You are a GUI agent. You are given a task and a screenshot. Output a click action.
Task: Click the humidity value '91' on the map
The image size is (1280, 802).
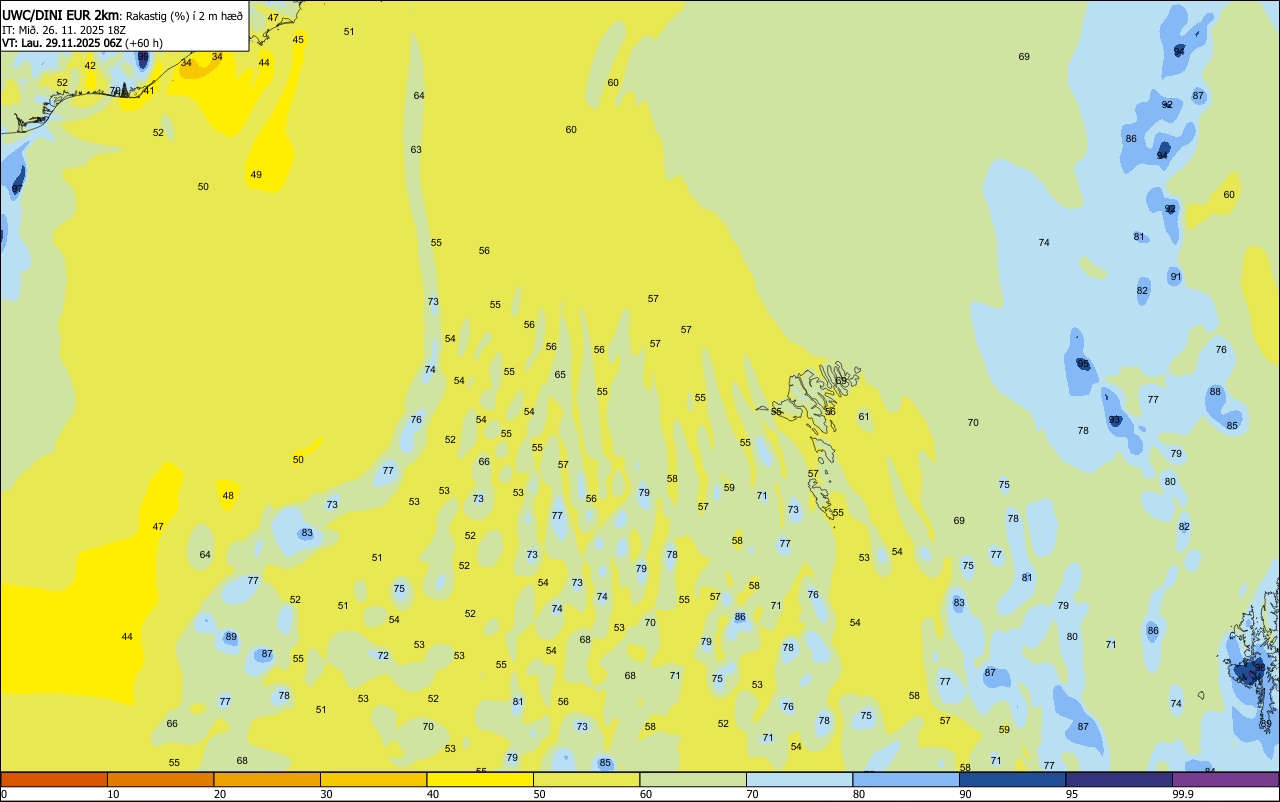1176,277
